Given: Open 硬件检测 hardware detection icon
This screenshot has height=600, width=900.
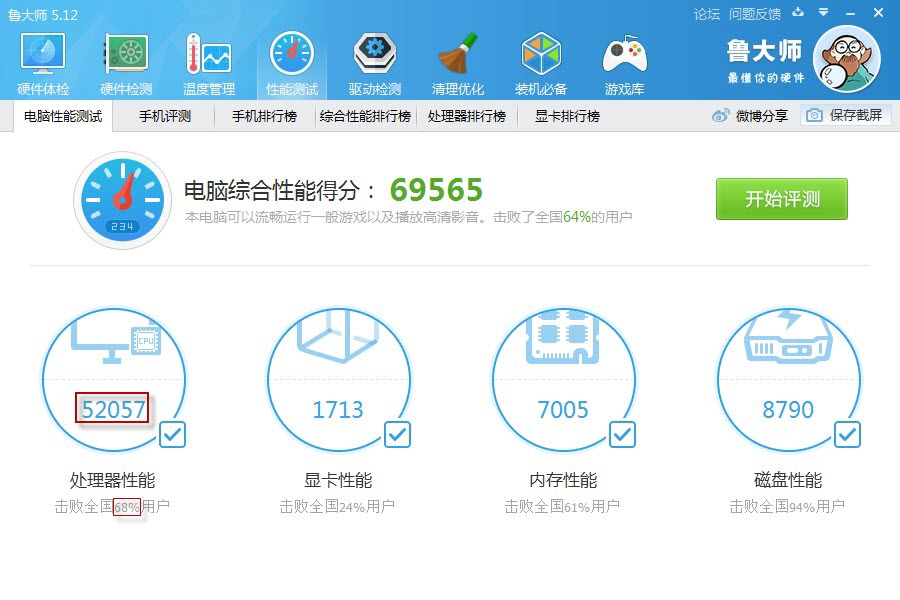Looking at the screenshot, I should 126,53.
